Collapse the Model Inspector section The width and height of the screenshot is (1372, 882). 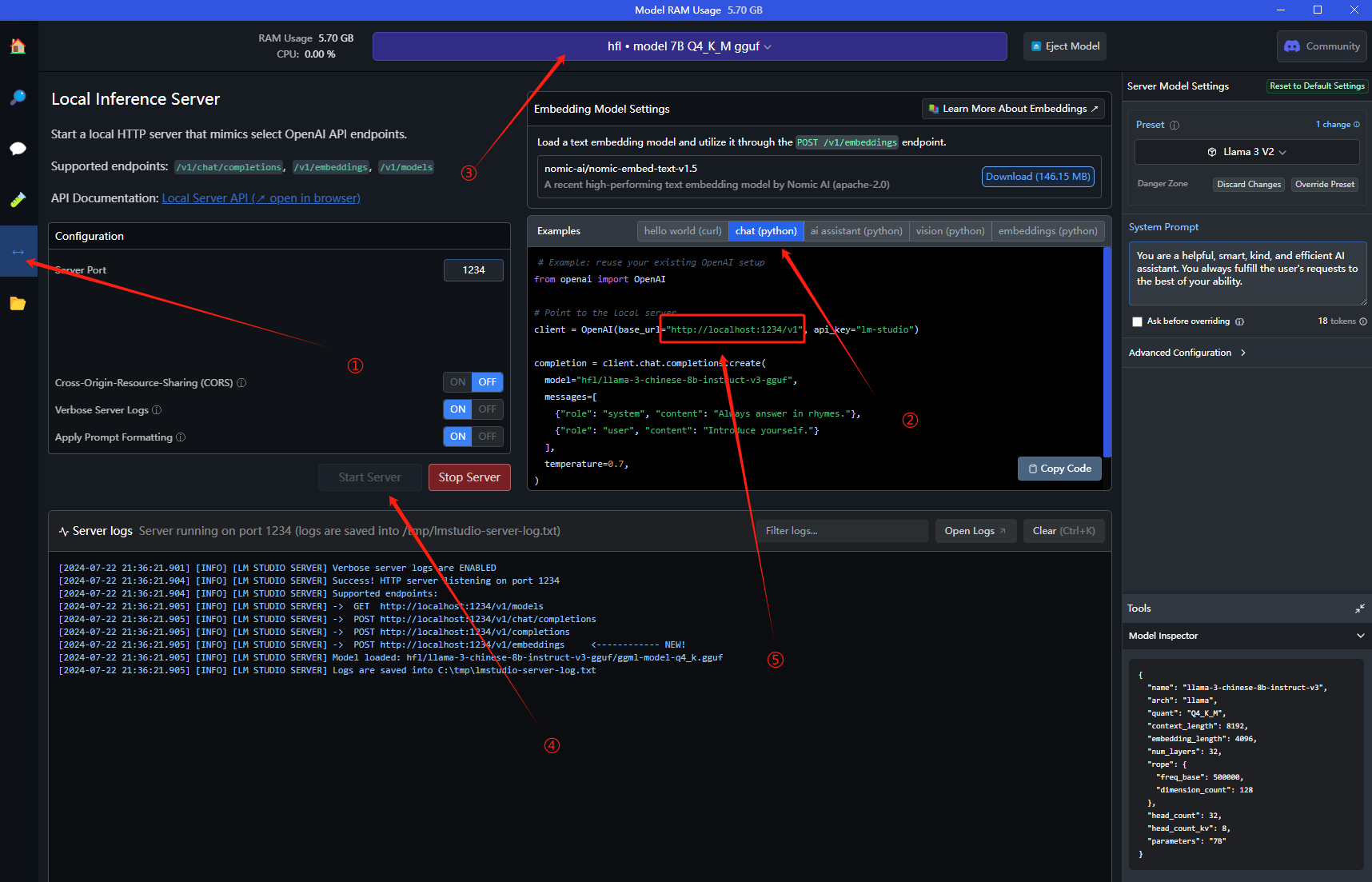[1360, 636]
